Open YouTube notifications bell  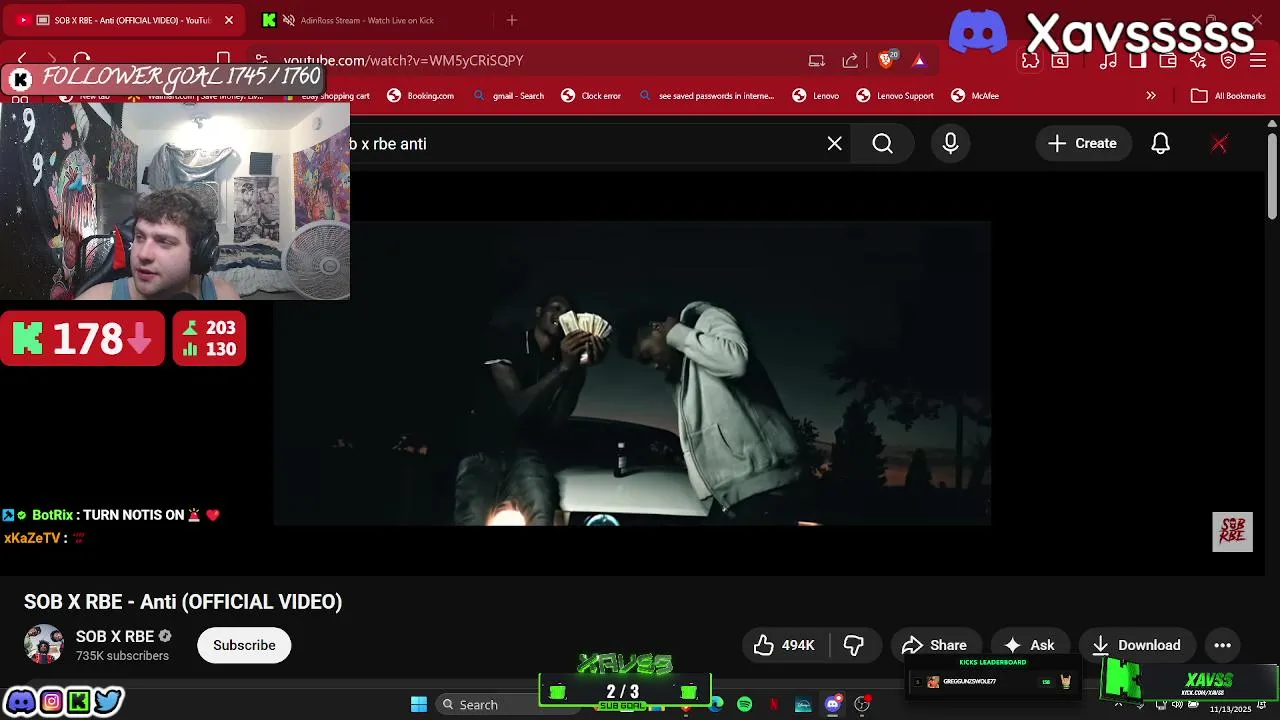[1160, 144]
